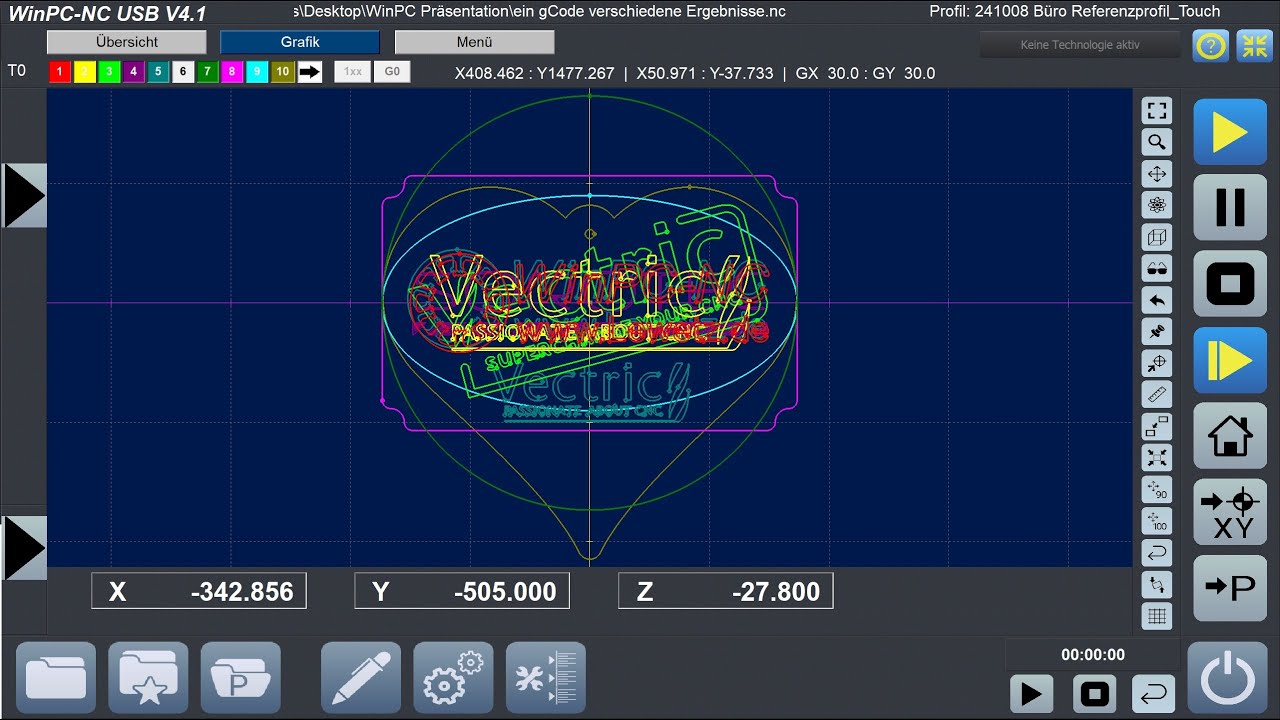Select the ruler measuring tool
The width and height of the screenshot is (1280, 720).
(1157, 395)
